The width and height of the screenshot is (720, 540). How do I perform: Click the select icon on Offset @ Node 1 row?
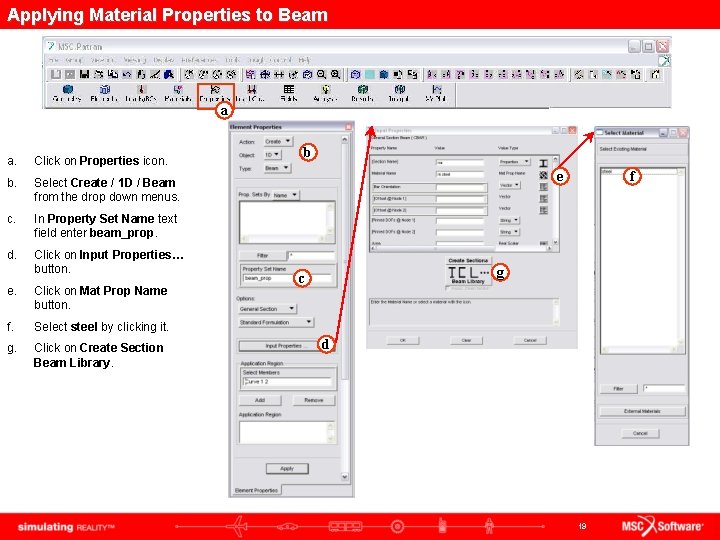(x=543, y=198)
